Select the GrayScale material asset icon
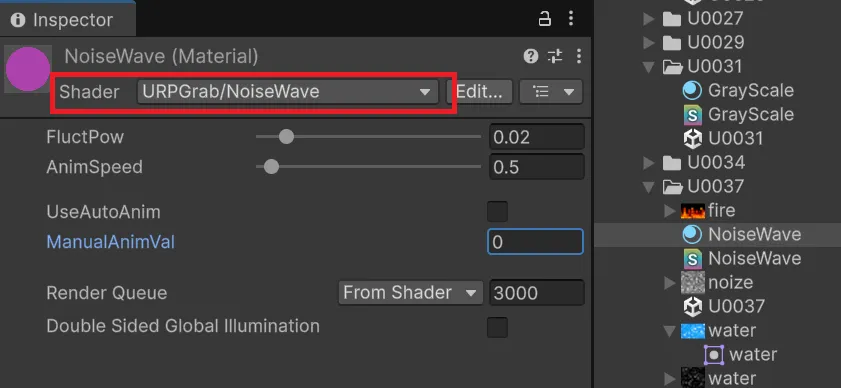The width and height of the screenshot is (841, 388). pyautogui.click(x=692, y=90)
